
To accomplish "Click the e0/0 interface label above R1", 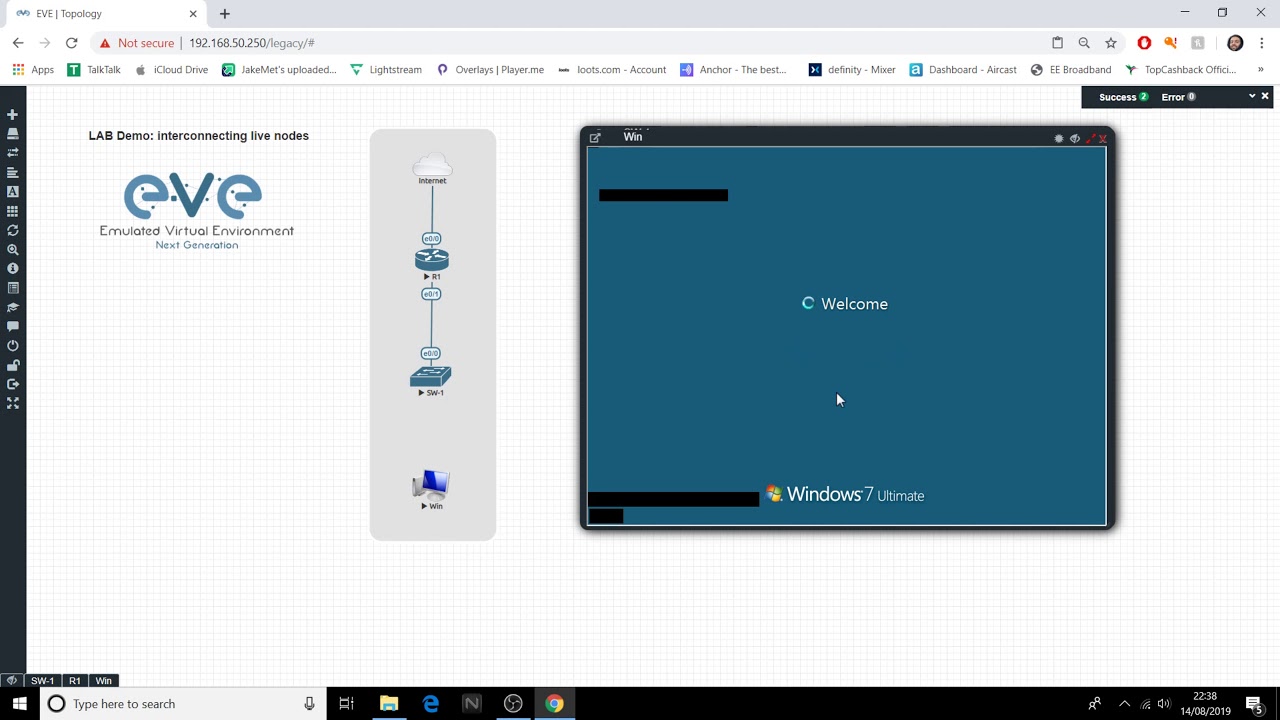I will coord(431,239).
